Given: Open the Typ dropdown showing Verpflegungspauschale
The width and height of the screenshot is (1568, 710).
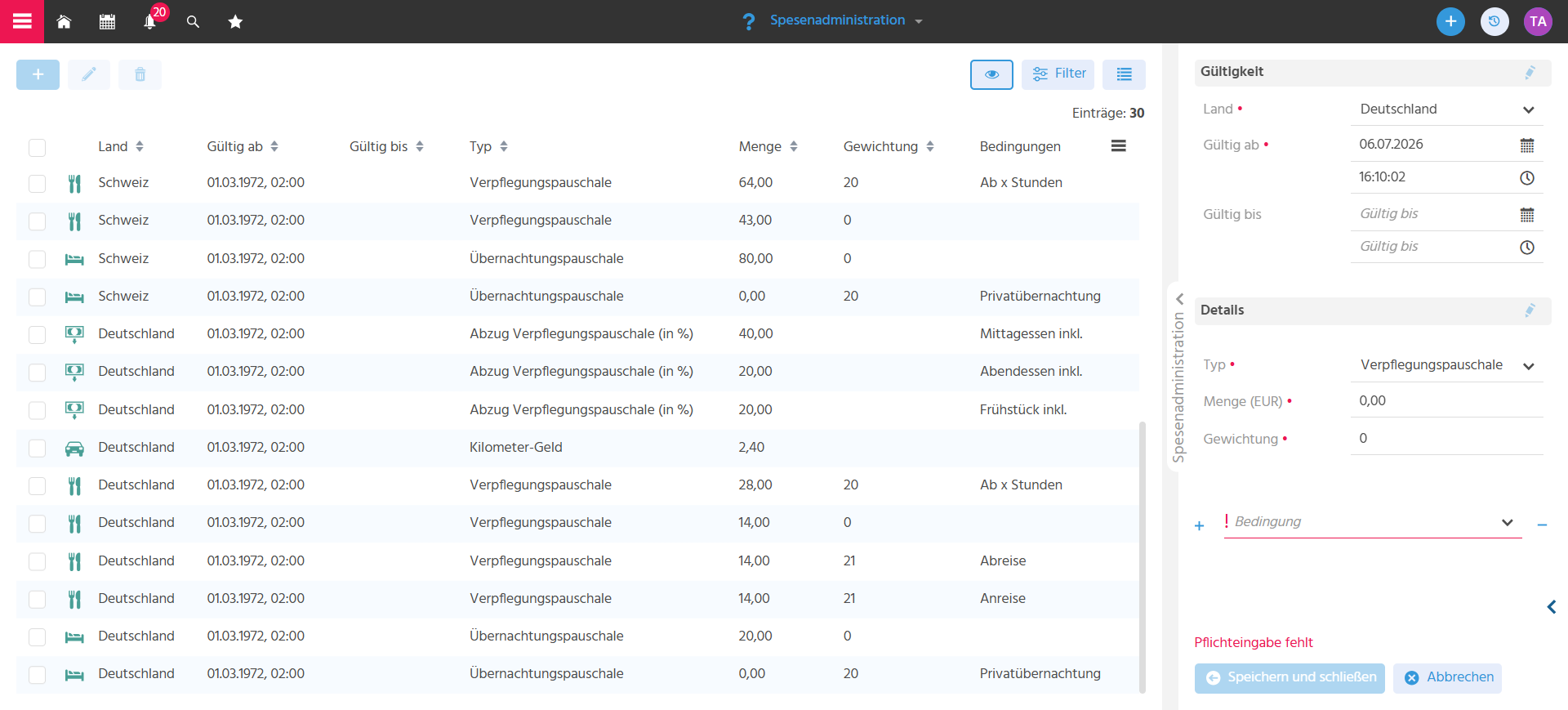Looking at the screenshot, I should click(x=1446, y=365).
